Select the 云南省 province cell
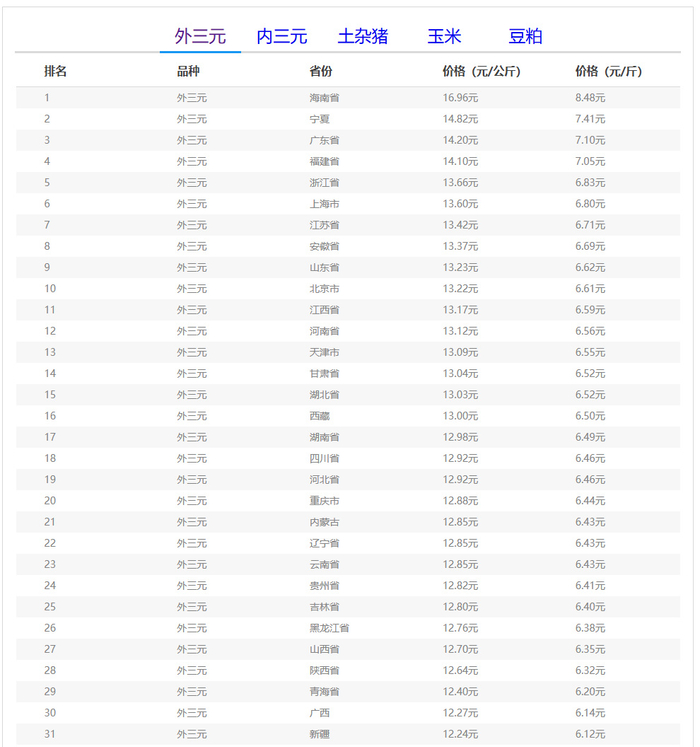The image size is (700, 747). pyautogui.click(x=325, y=565)
